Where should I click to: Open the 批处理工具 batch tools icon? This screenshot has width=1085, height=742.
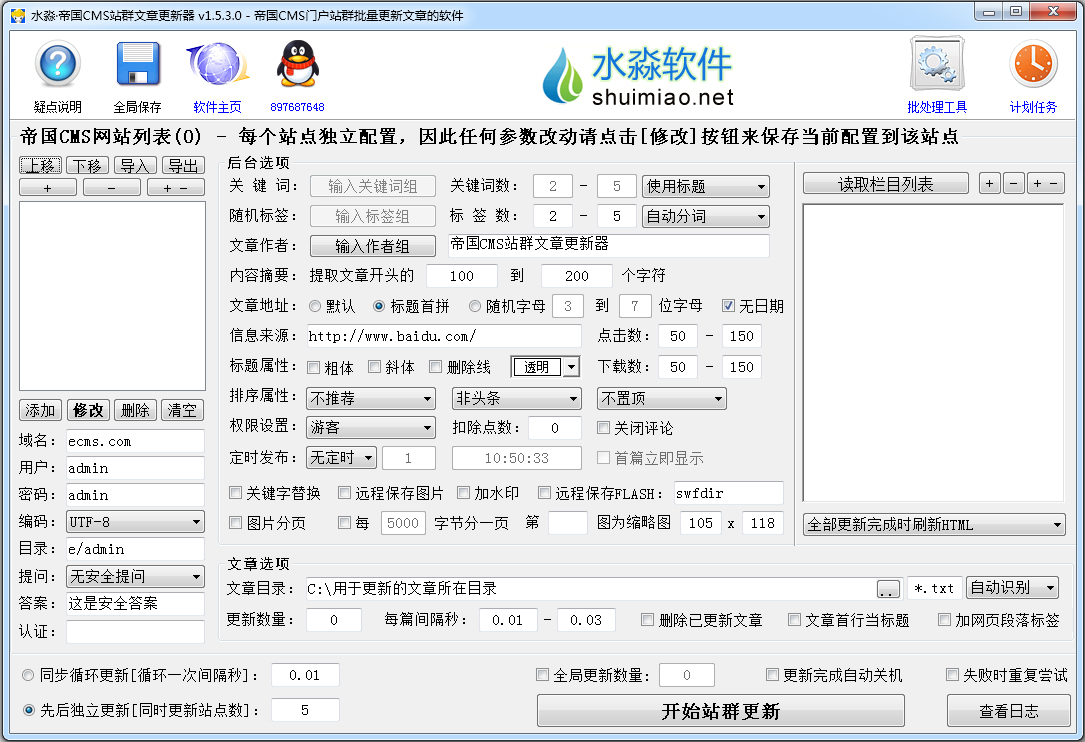[936, 64]
